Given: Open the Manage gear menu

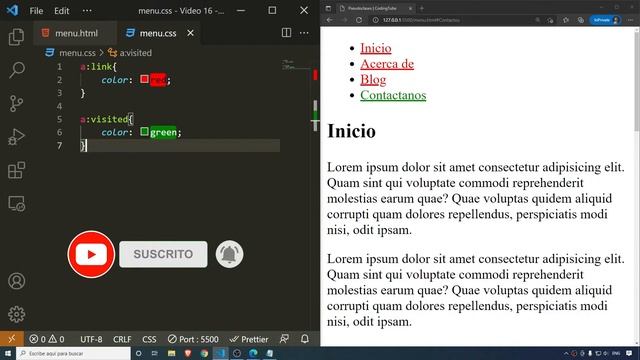Looking at the screenshot, I should (x=16, y=314).
